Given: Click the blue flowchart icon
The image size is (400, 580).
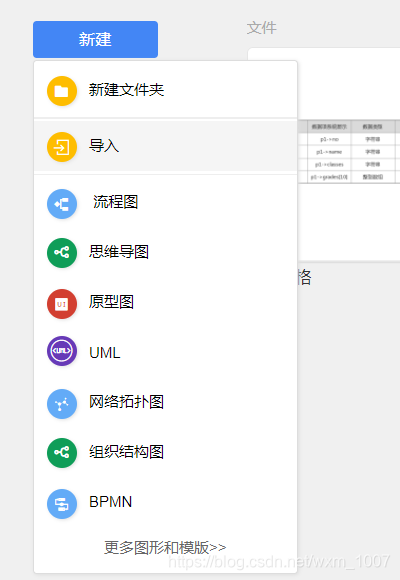Looking at the screenshot, I should (62, 204).
